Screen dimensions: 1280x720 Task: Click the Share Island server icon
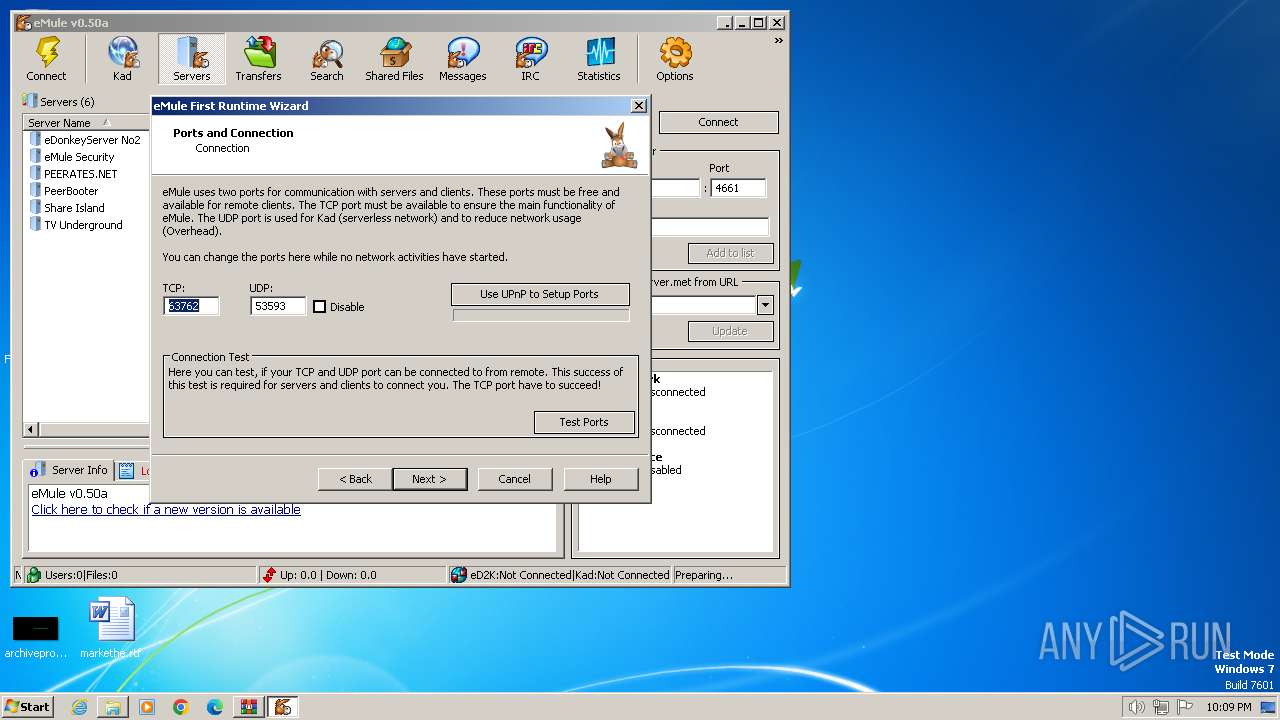pyautogui.click(x=35, y=208)
